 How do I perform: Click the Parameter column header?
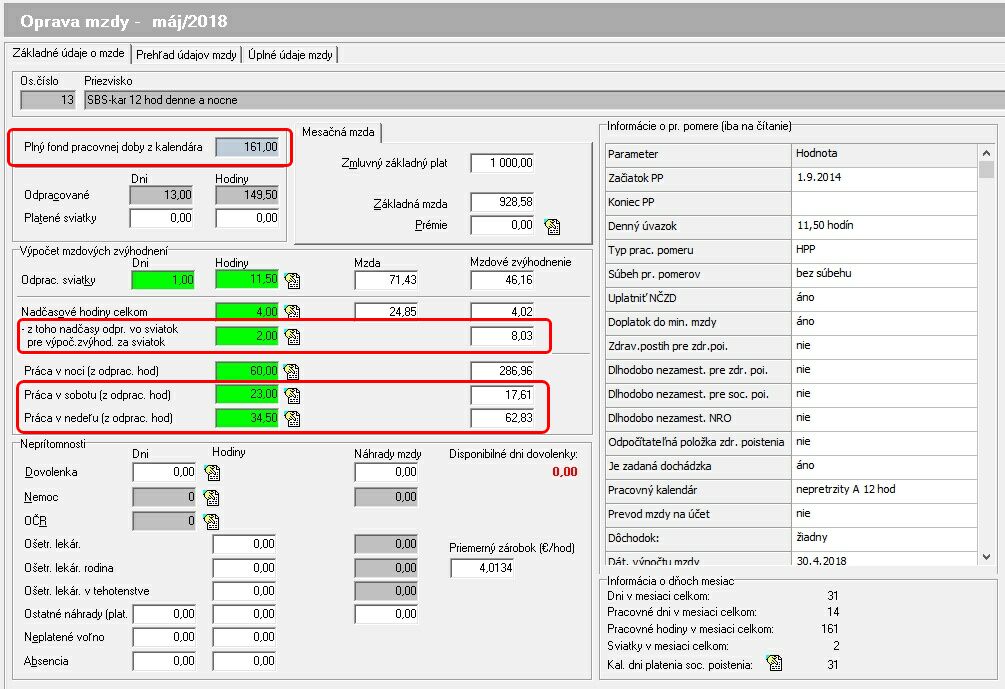click(x=698, y=154)
